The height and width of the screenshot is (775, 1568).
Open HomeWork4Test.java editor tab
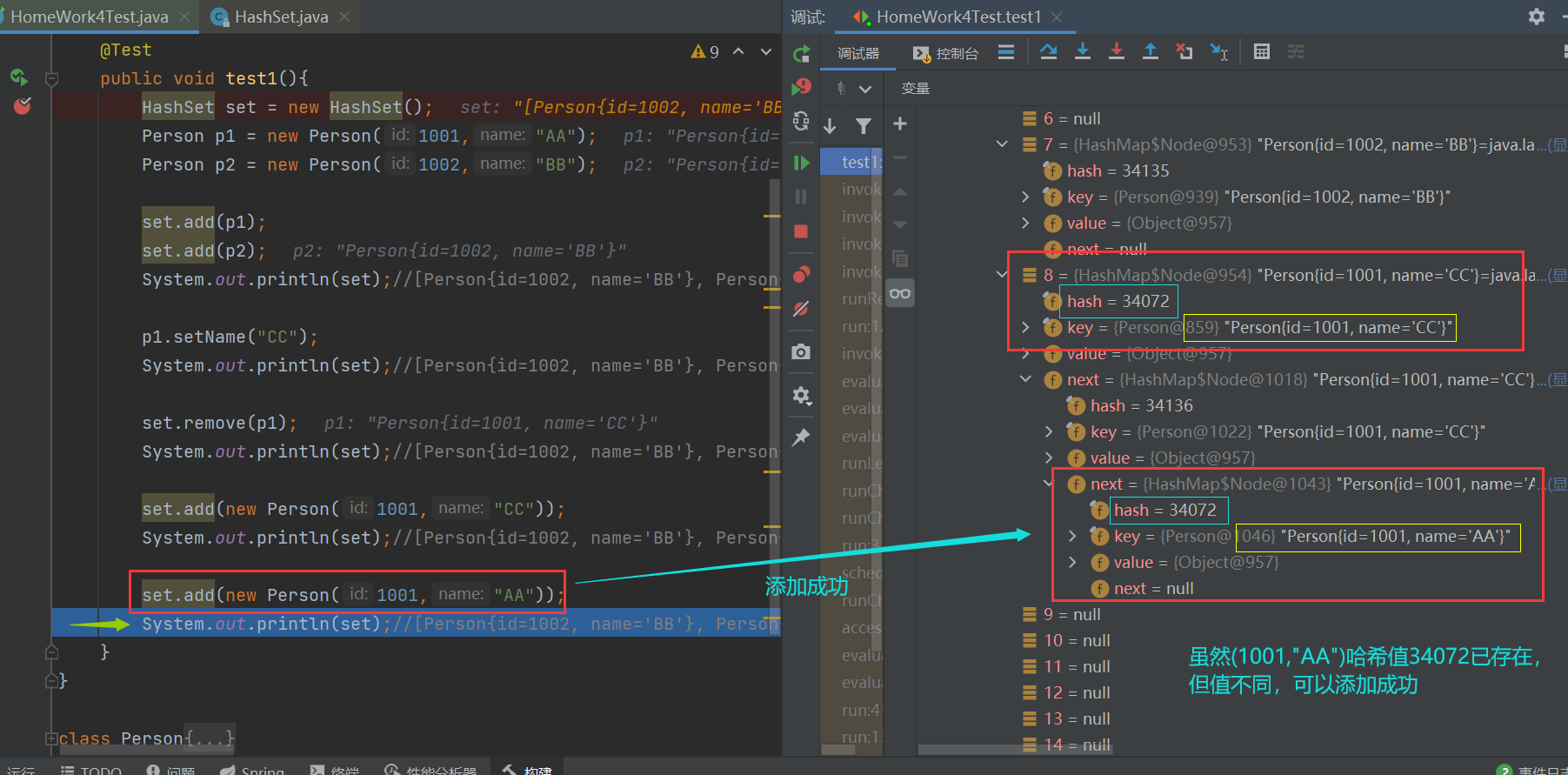pyautogui.click(x=89, y=17)
